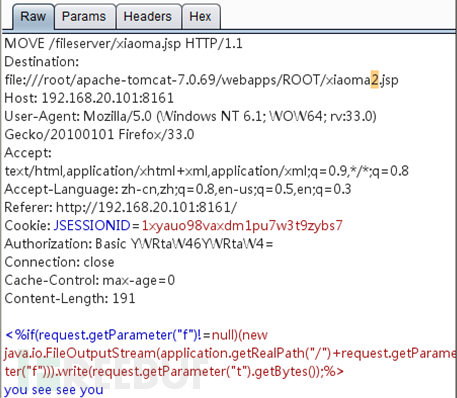Click the User-Agent: Mozilla/5.0 line
This screenshot has height=398, width=457.
pos(190,117)
